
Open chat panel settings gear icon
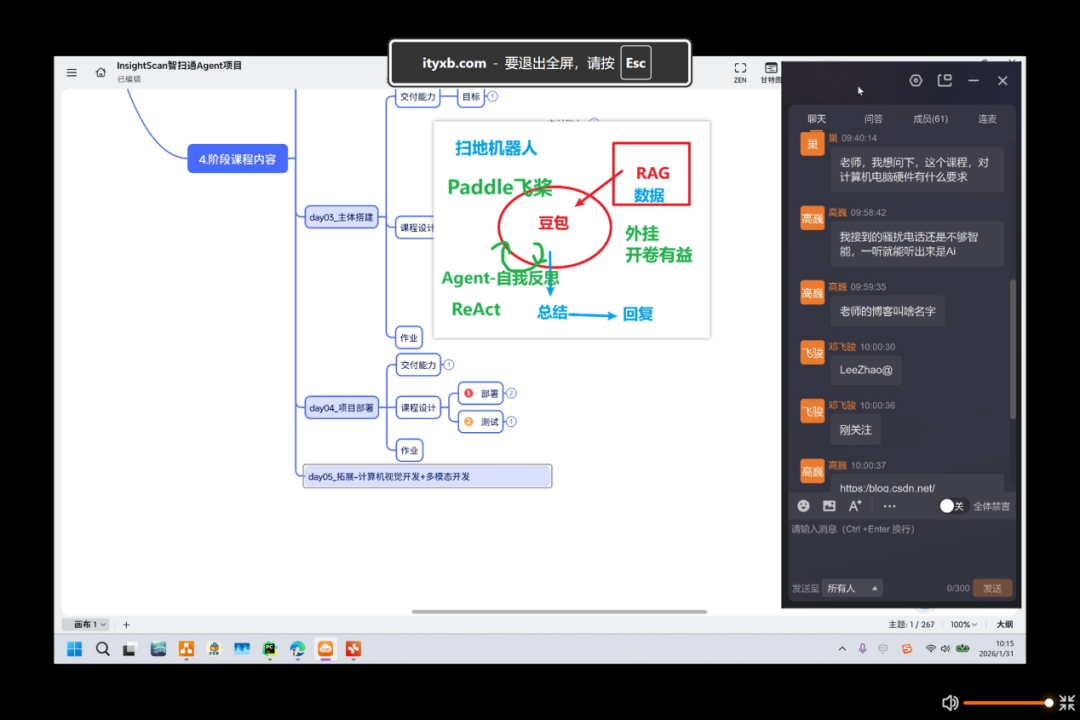click(915, 81)
